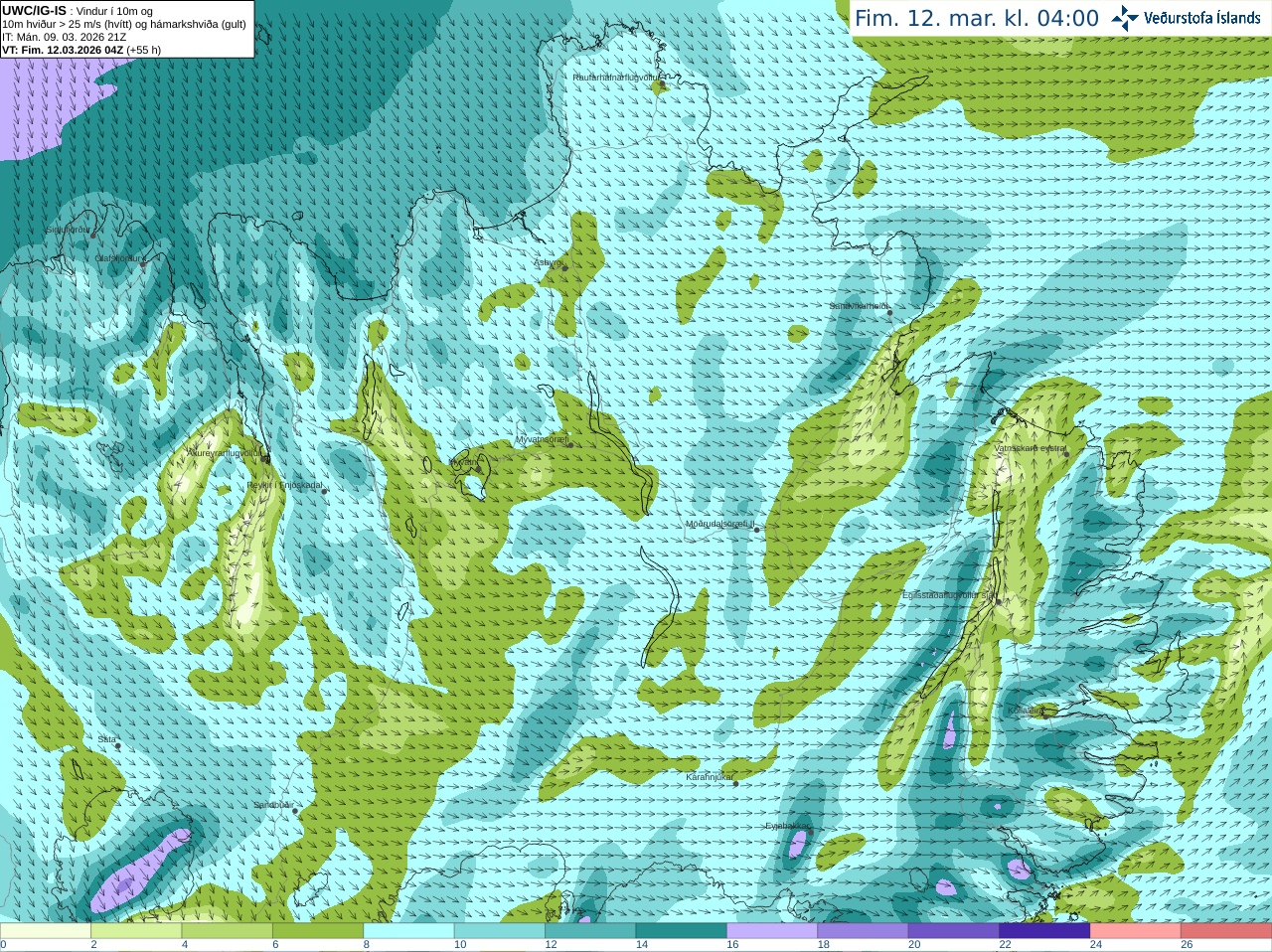Click the VT: Fim. 12.03.2026 04Z (+55 h) line

pyautogui.click(x=81, y=50)
